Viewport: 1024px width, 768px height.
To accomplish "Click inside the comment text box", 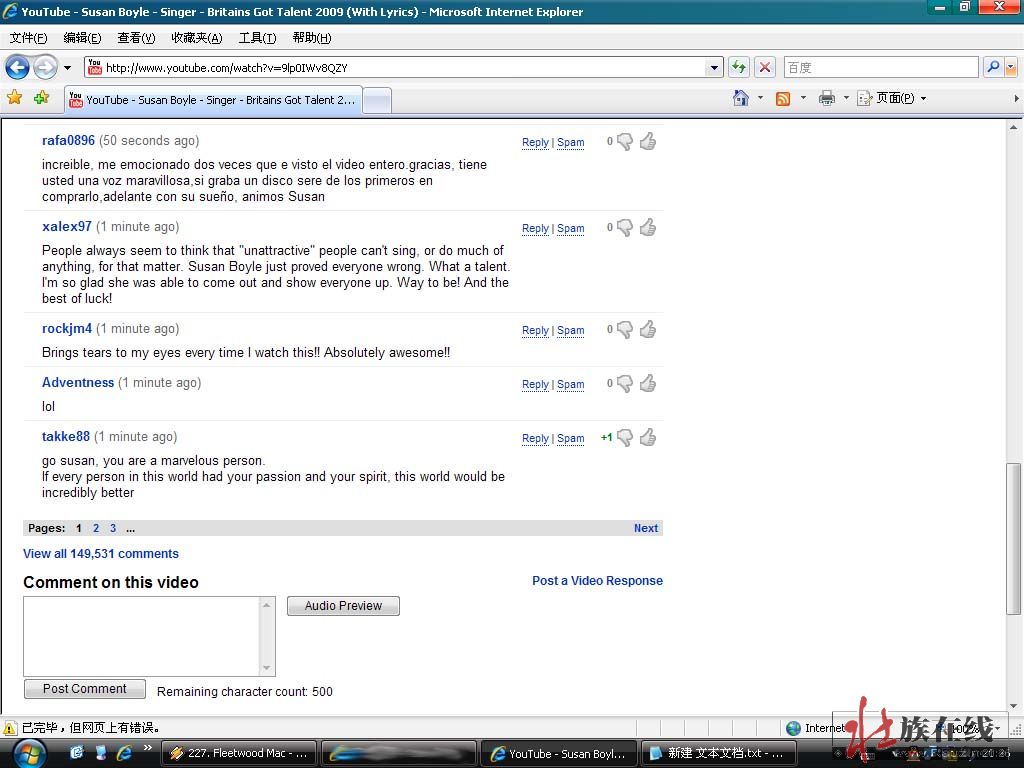I will [142, 635].
